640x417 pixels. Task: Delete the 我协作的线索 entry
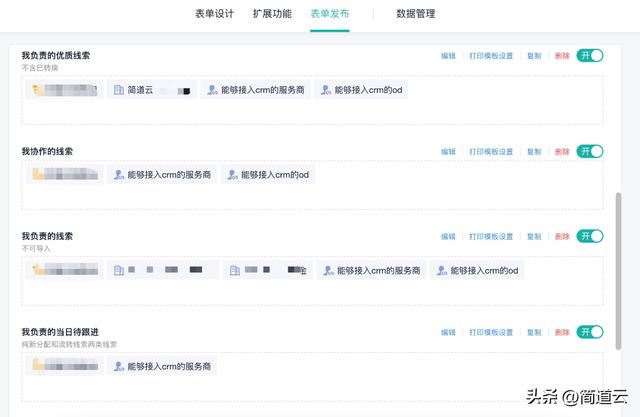click(562, 152)
